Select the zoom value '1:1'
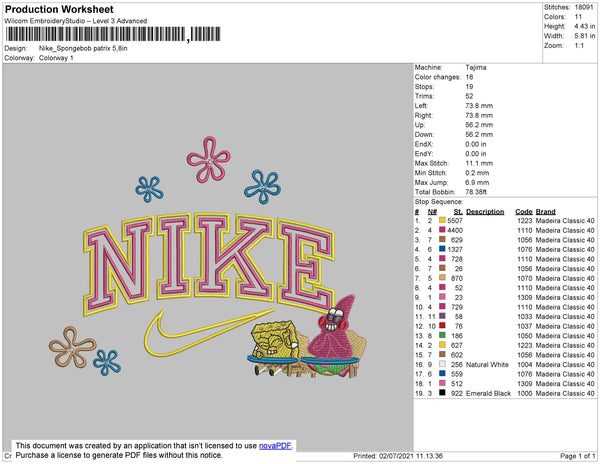The image size is (600, 464). (579, 46)
